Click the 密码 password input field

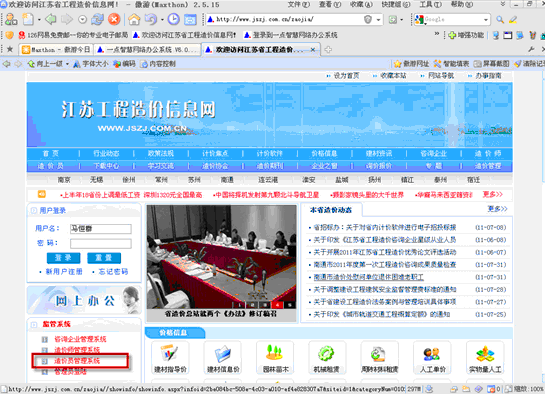coord(100,243)
